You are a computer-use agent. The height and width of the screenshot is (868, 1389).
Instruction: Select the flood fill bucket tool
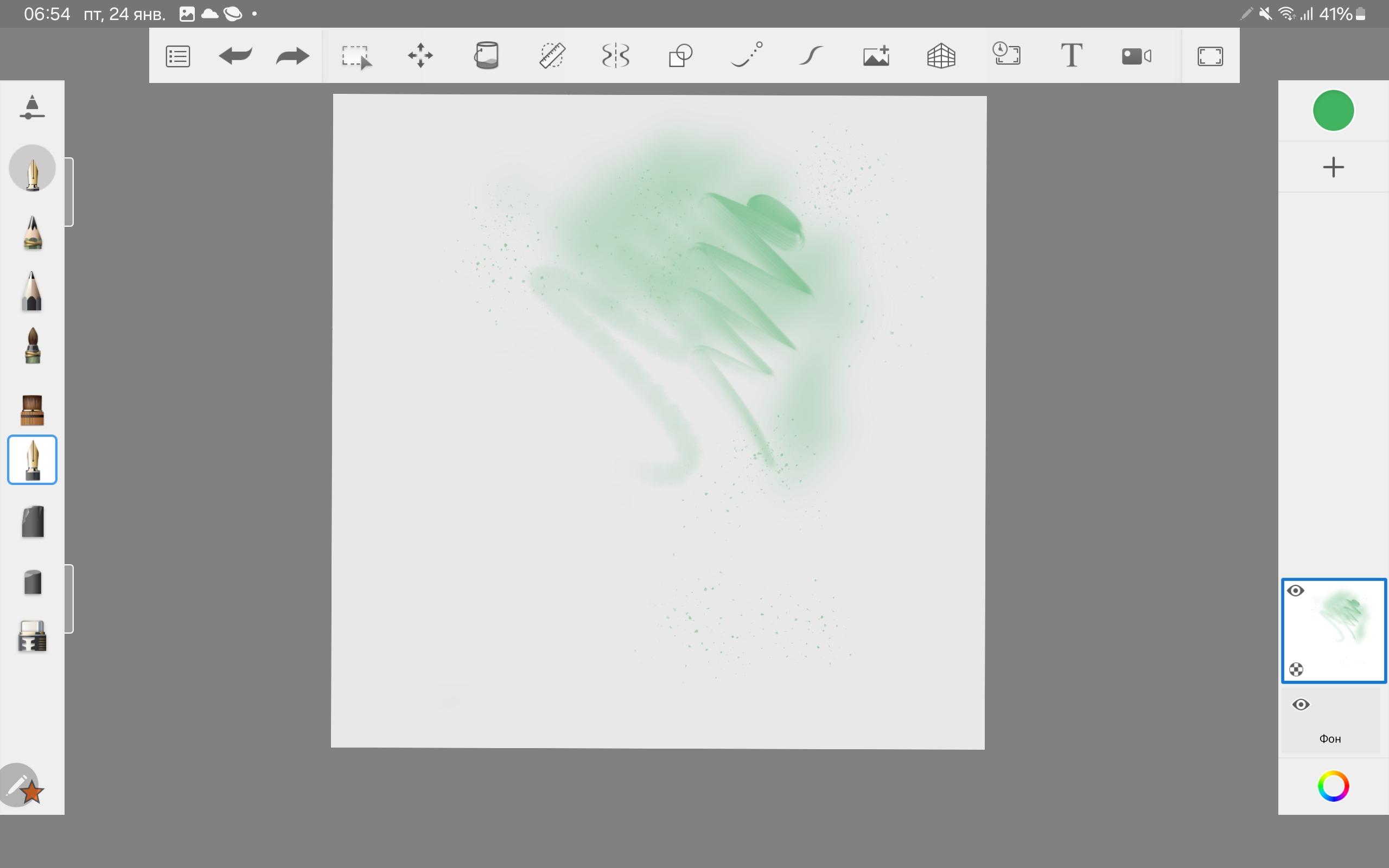pos(486,56)
